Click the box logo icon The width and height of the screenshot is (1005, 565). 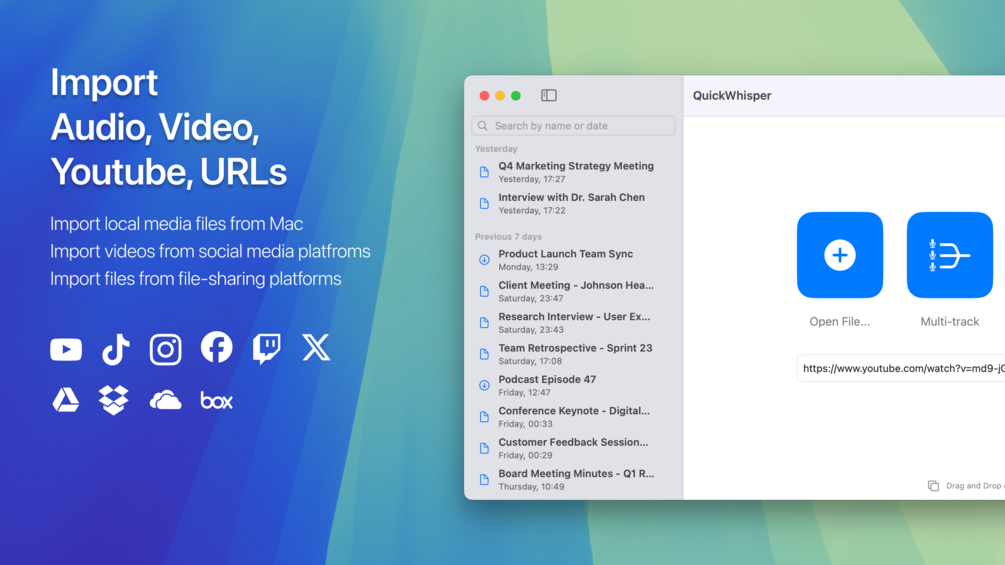point(217,400)
